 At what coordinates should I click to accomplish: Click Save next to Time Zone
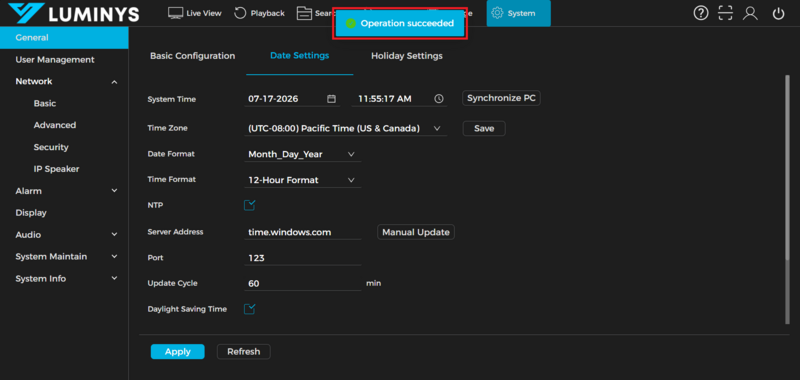484,129
